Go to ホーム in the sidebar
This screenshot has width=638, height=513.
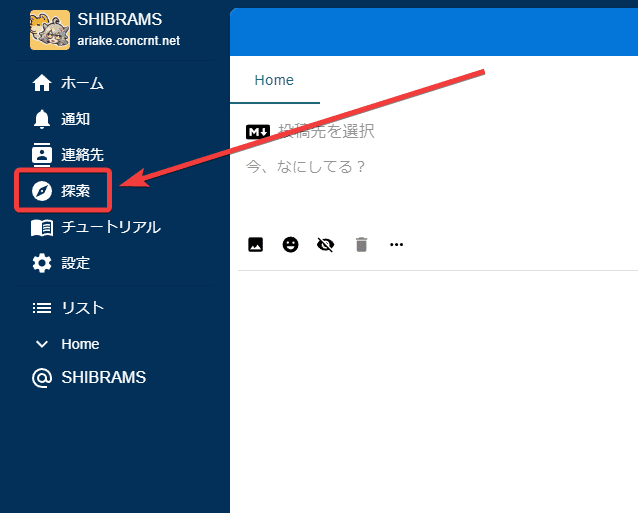coord(83,83)
